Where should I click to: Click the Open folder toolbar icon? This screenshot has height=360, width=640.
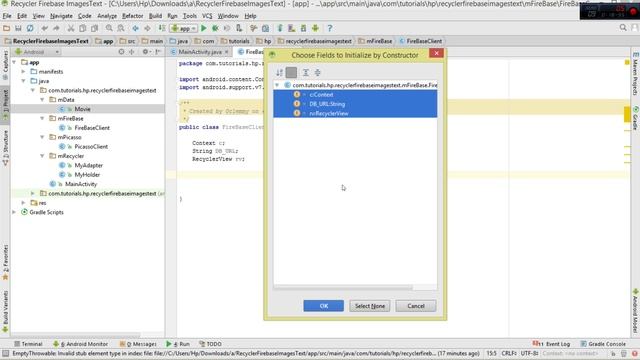(6, 28)
